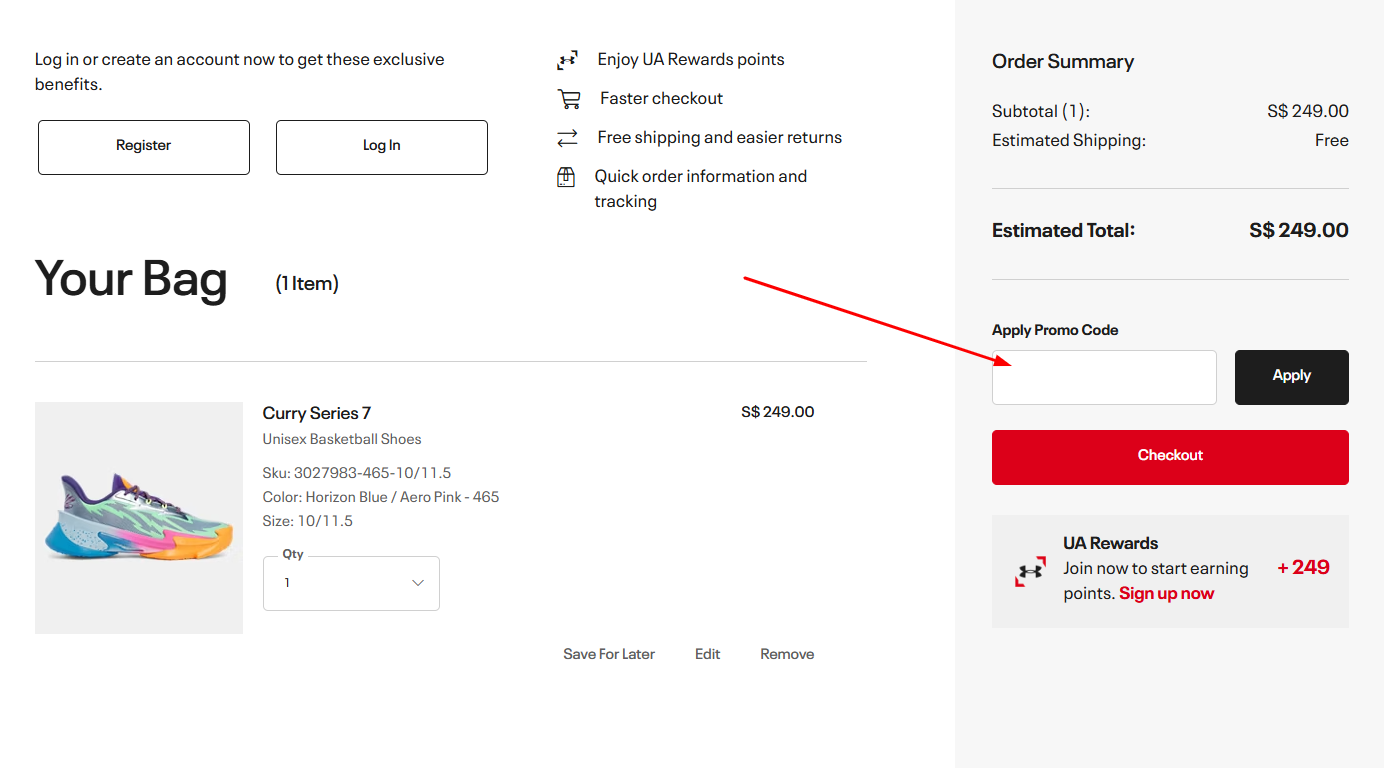The image size is (1384, 768).
Task: Click the Curry Series 7 shoe thumbnail
Action: (138, 517)
